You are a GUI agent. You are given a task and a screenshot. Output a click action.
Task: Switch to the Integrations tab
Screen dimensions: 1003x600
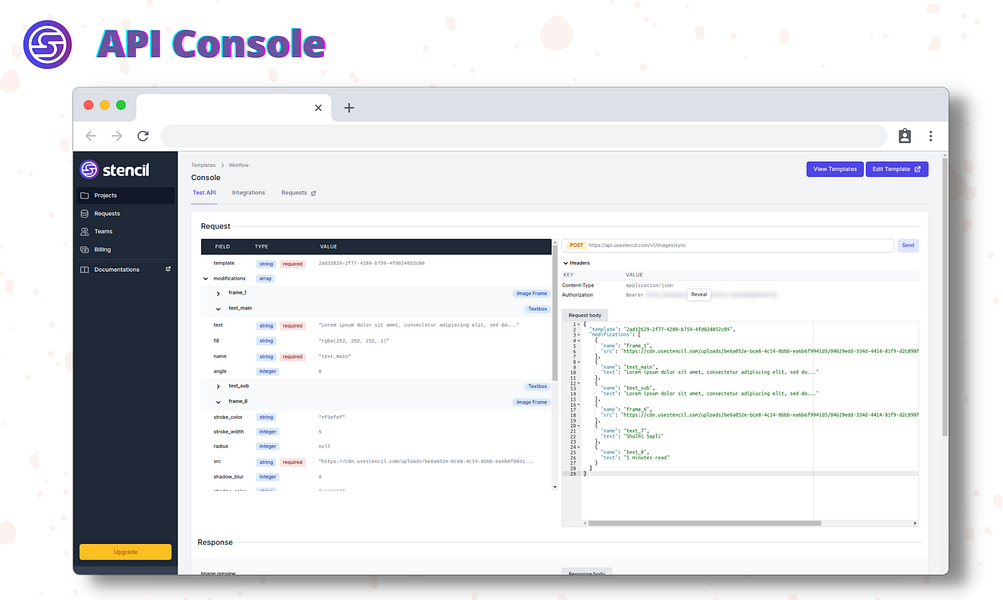pyautogui.click(x=248, y=193)
